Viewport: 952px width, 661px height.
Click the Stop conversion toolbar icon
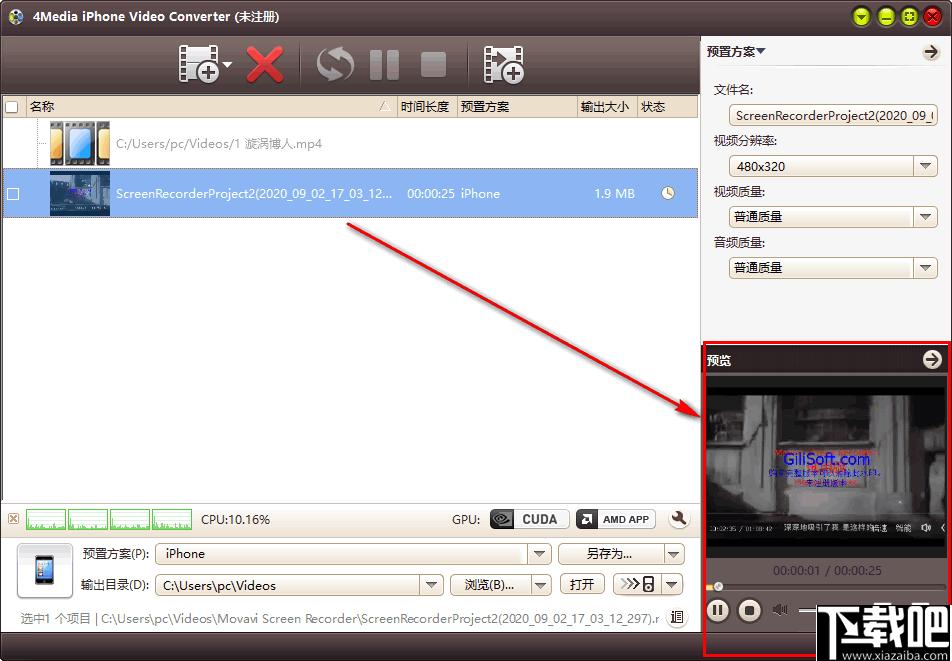click(434, 64)
